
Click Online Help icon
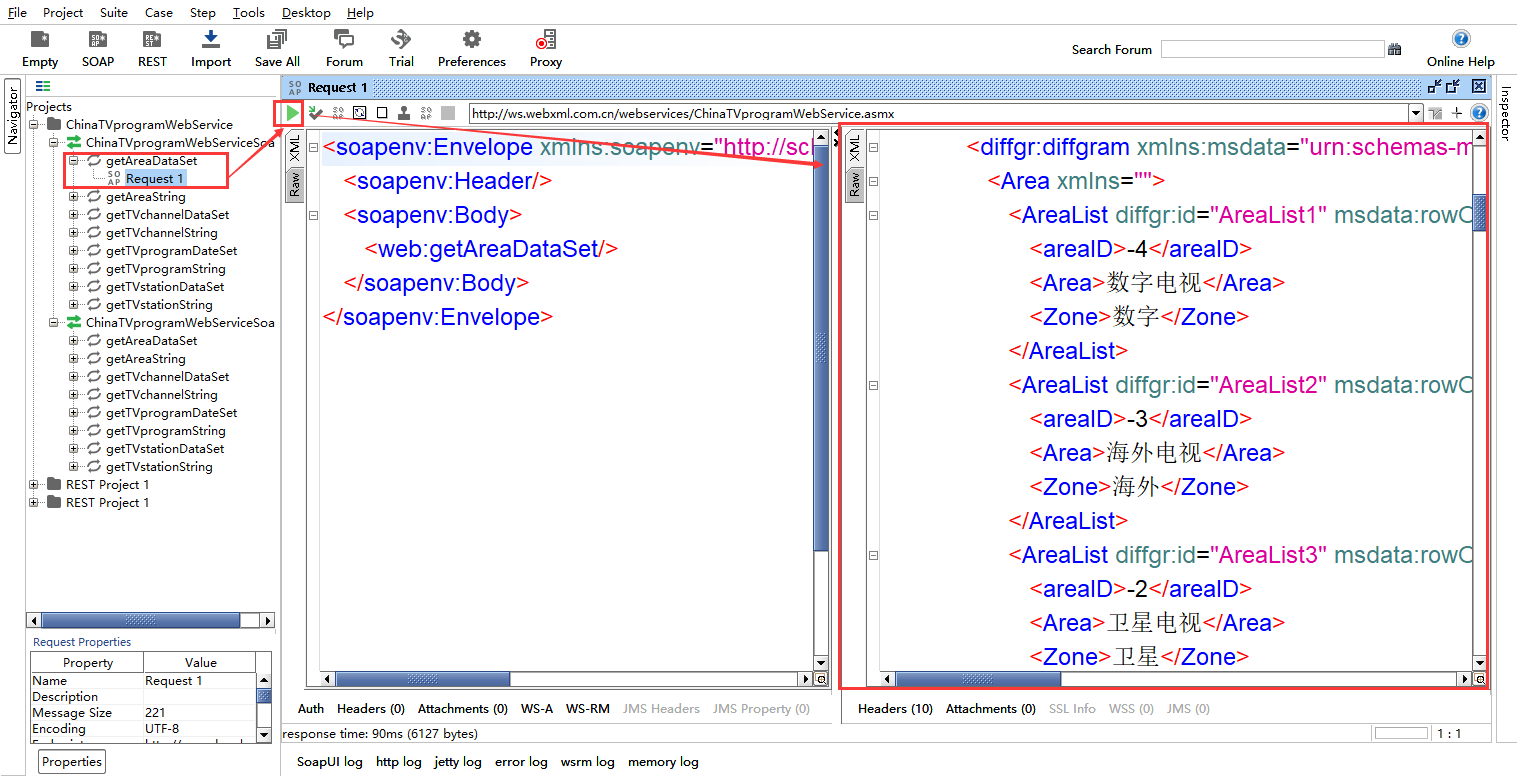click(x=1460, y=40)
